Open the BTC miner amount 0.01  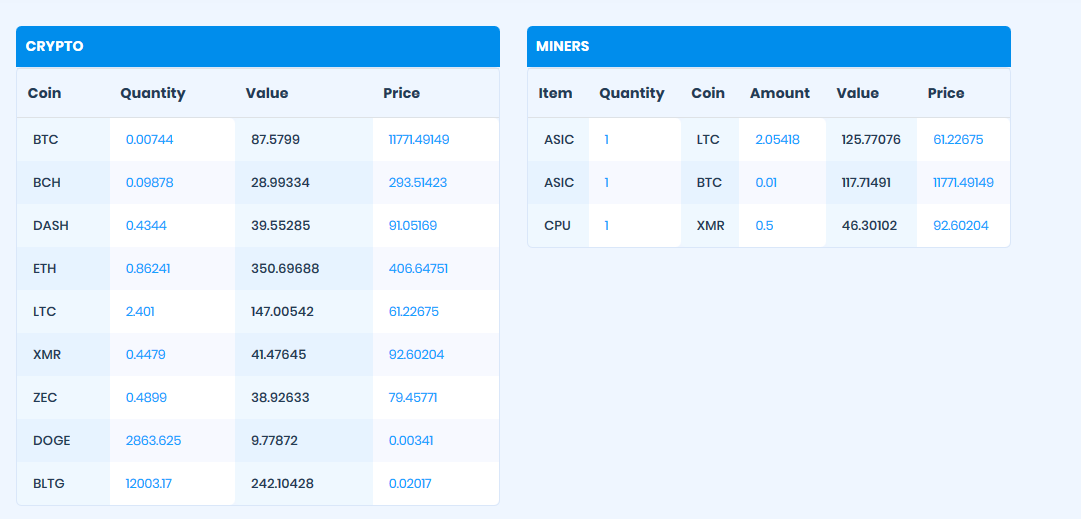tap(764, 183)
